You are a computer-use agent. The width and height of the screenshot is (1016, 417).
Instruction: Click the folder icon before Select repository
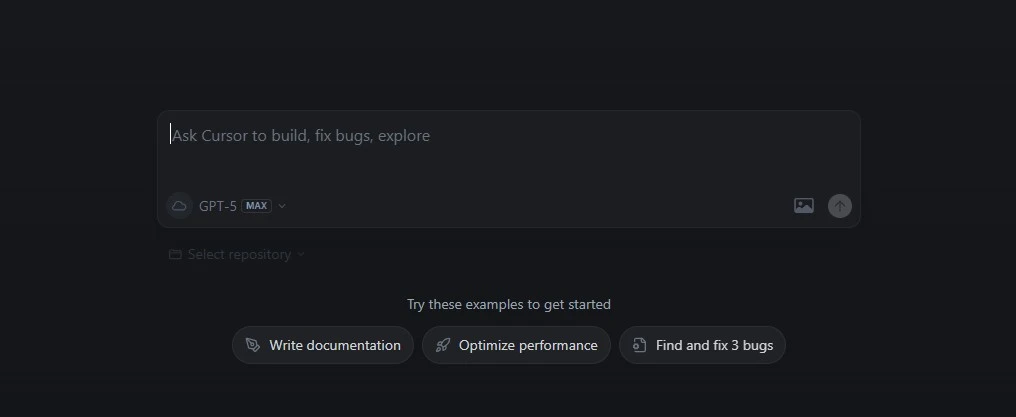(175, 254)
